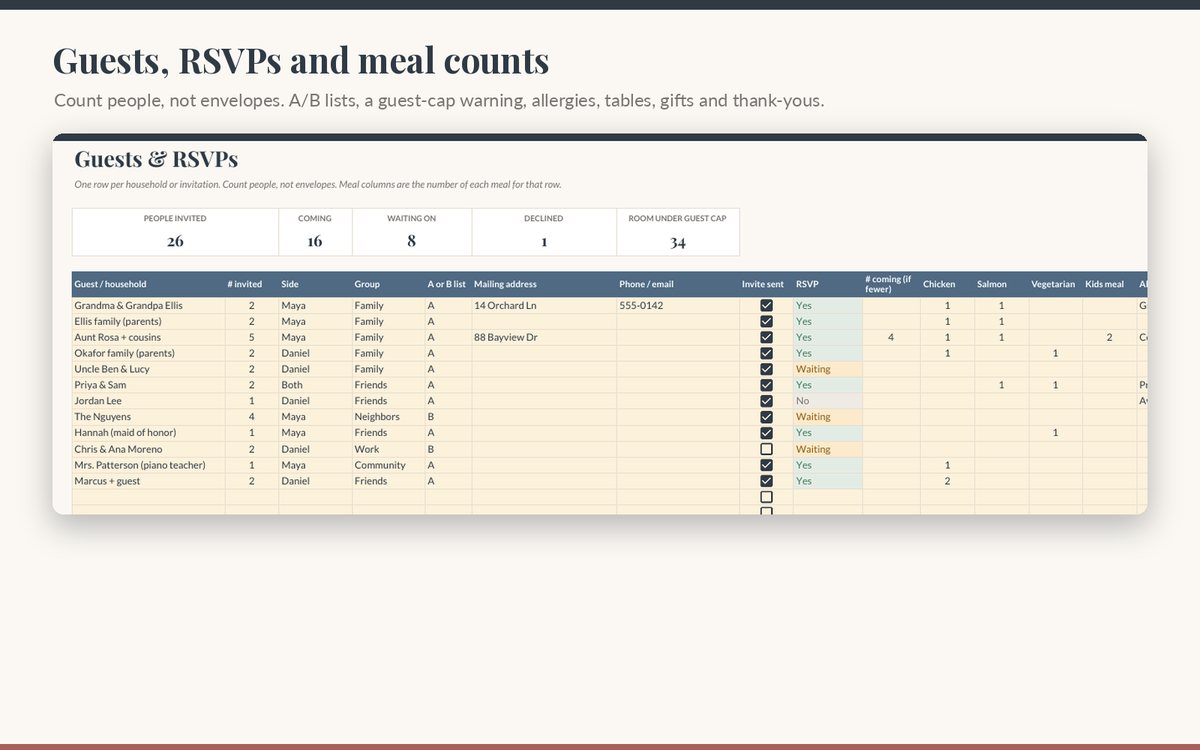Click the 'Hannah (maid of honor)' guest cell
The width and height of the screenshot is (1200, 750).
pyautogui.click(x=149, y=433)
